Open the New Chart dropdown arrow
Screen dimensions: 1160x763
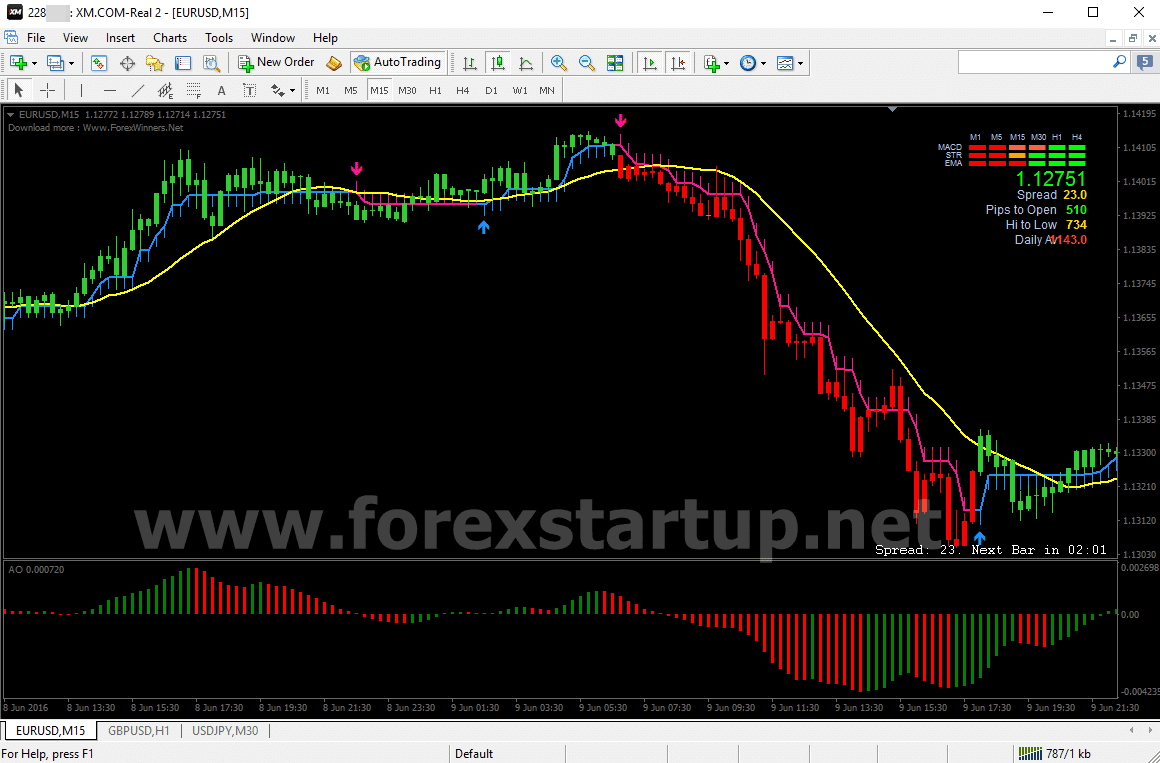point(34,64)
